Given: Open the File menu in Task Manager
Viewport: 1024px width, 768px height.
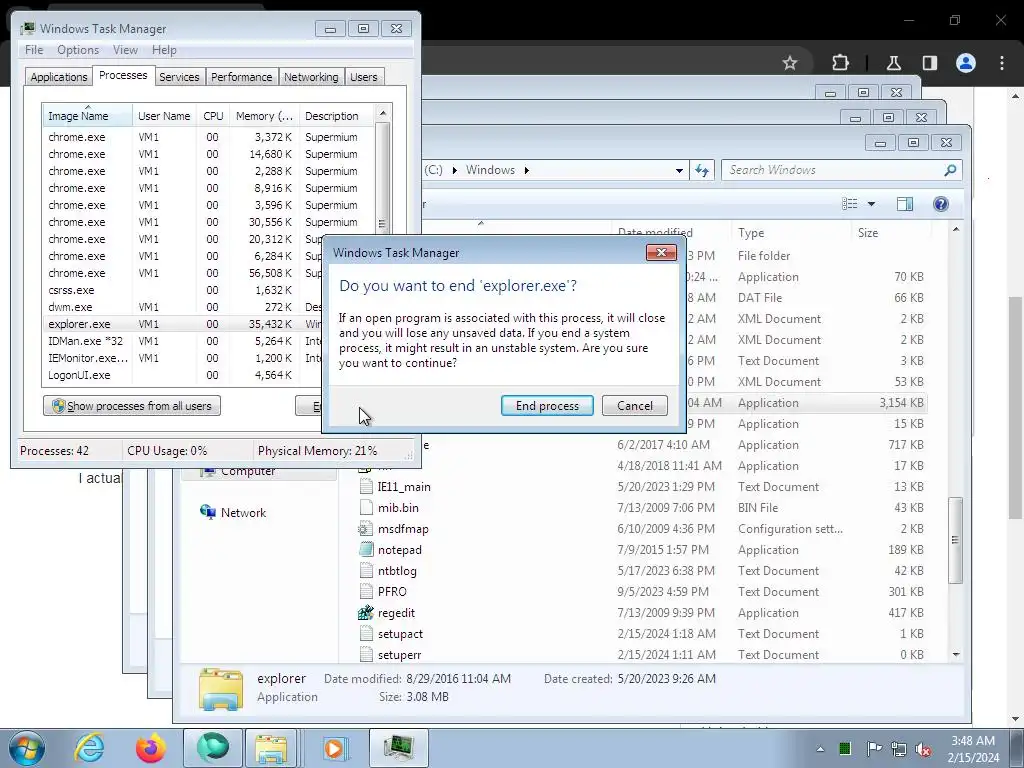Looking at the screenshot, I should [34, 50].
